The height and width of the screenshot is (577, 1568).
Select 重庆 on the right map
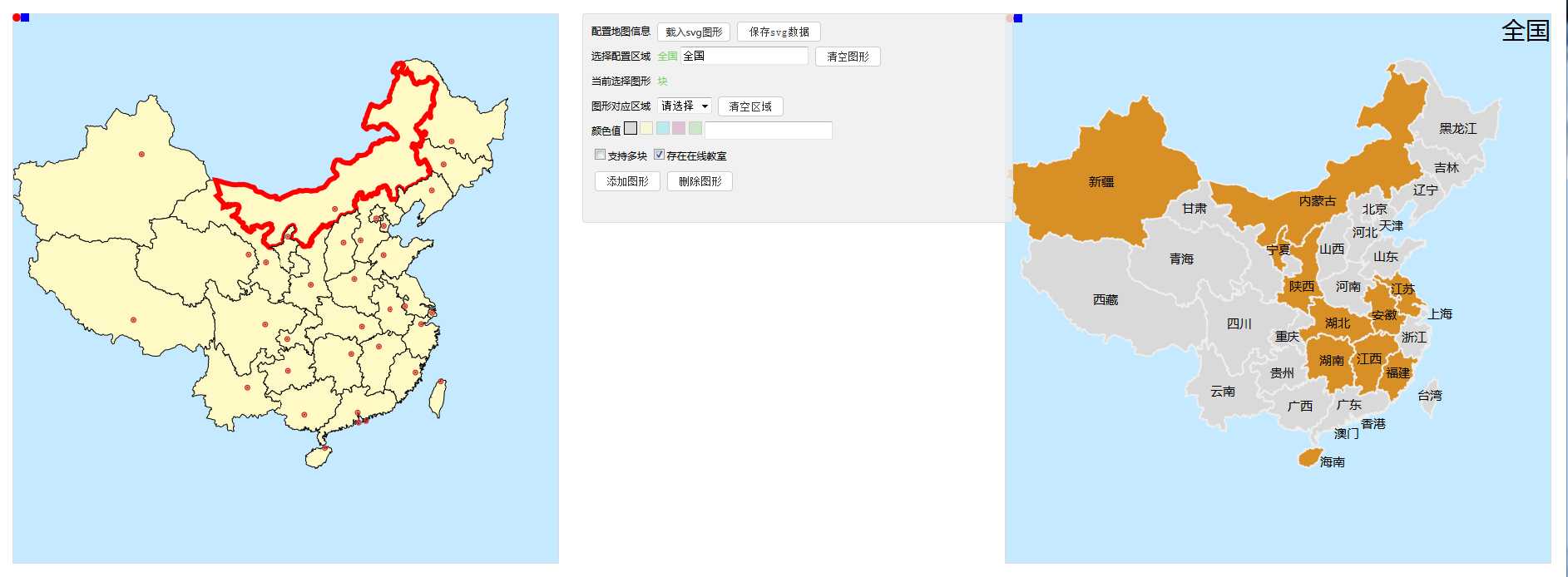tap(1287, 337)
